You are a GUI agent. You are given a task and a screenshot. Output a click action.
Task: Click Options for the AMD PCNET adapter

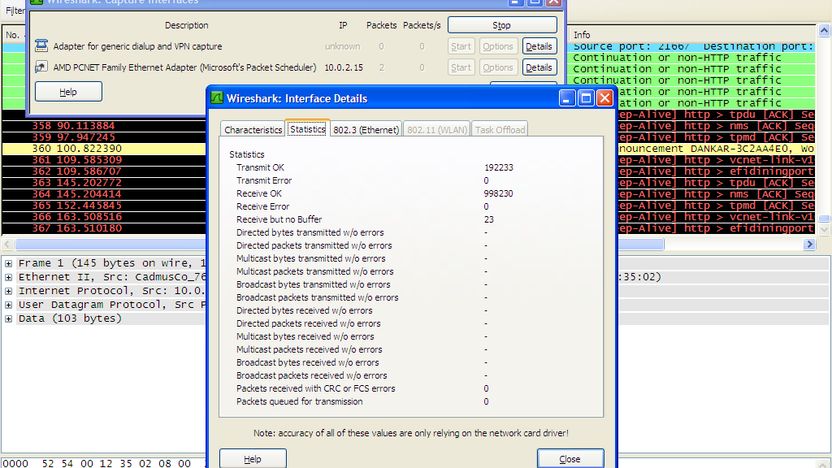498,67
